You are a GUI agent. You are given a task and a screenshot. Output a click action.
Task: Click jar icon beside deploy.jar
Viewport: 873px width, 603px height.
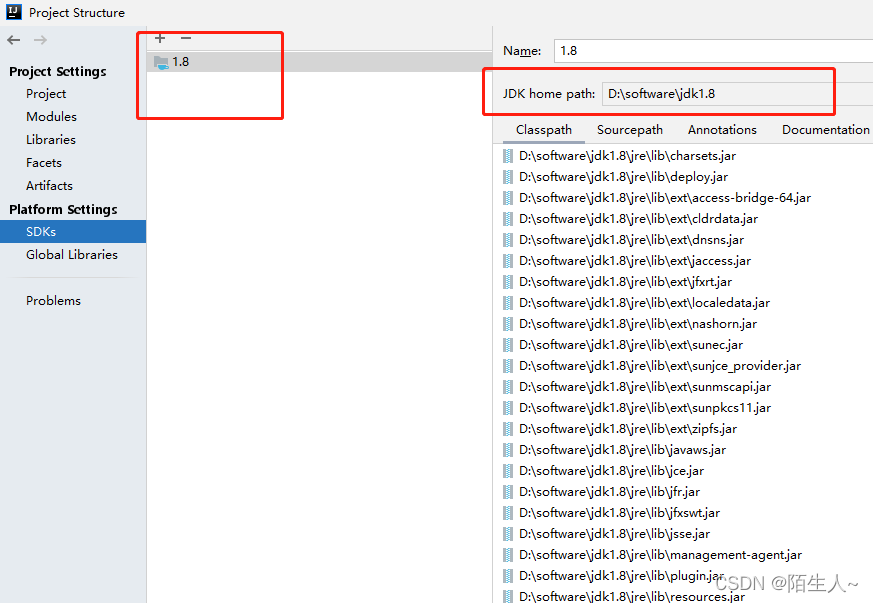point(508,177)
